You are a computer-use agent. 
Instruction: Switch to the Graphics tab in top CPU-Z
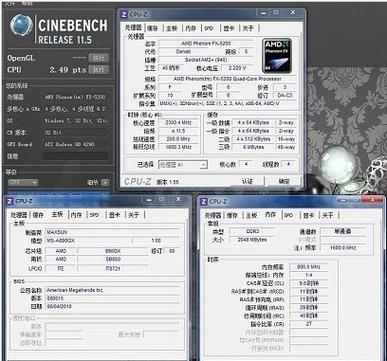229,28
